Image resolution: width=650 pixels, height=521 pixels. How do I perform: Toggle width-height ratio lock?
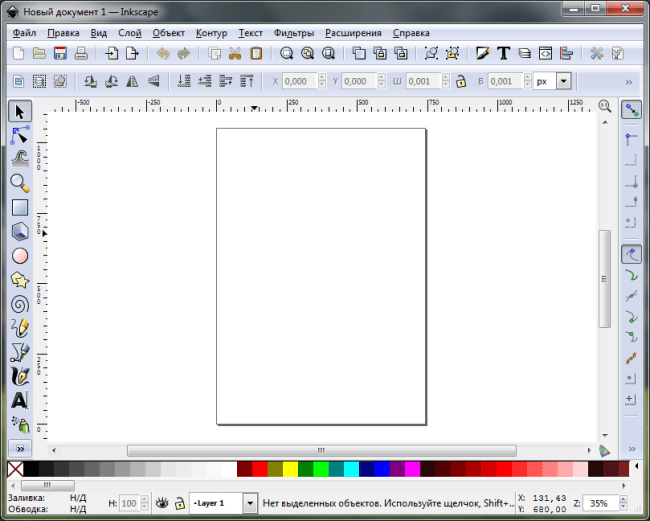click(460, 82)
